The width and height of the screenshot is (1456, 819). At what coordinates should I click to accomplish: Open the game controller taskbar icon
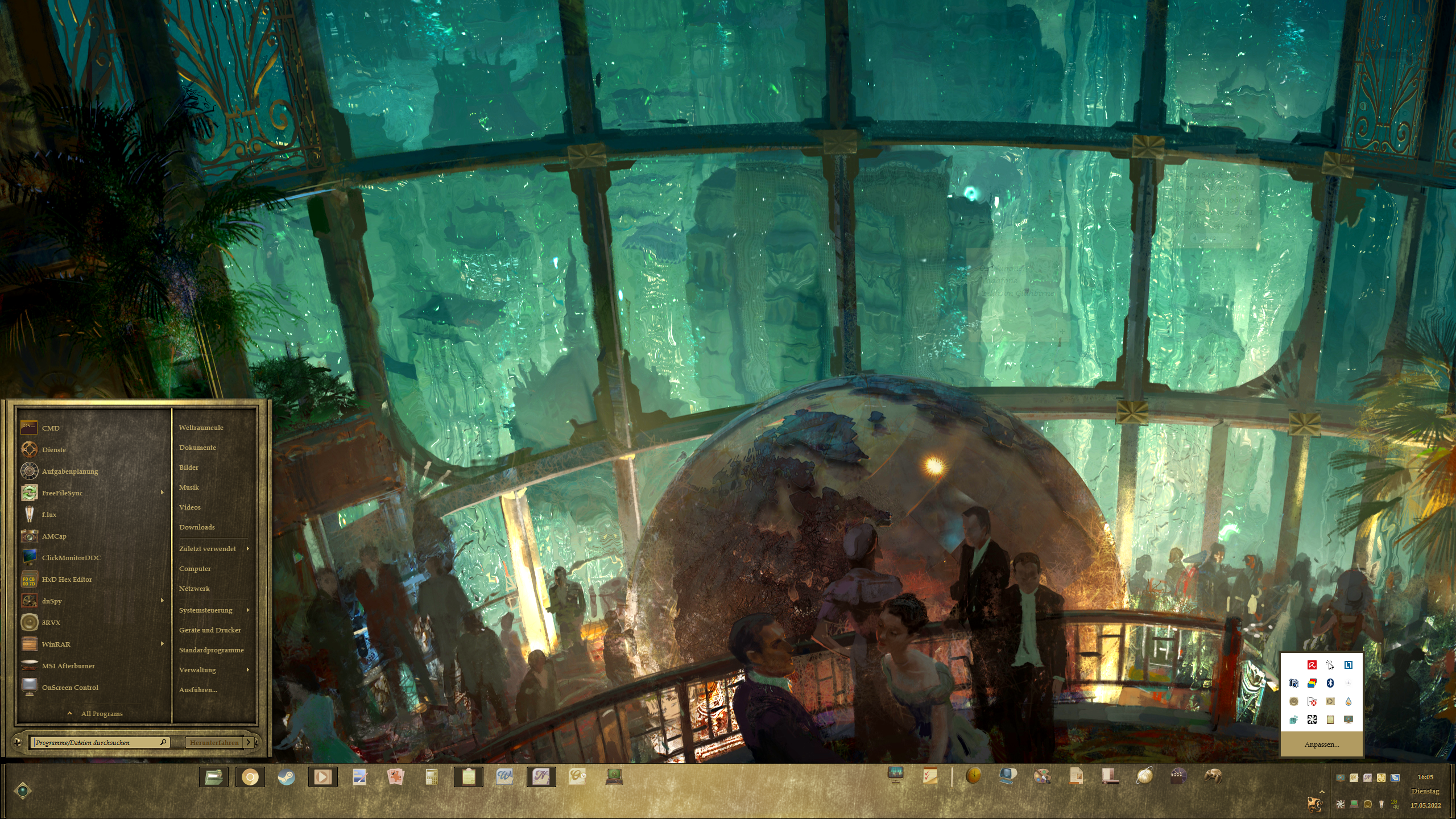coord(1213,776)
